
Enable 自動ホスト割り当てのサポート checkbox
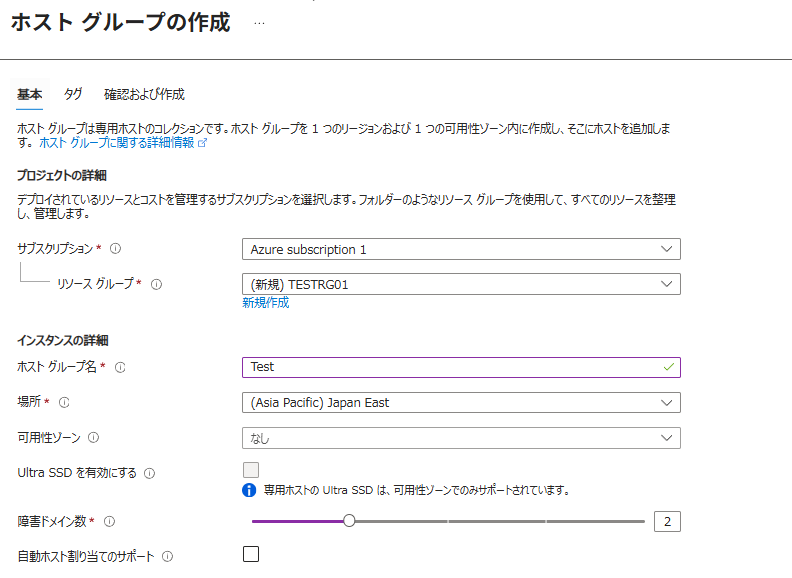251,554
